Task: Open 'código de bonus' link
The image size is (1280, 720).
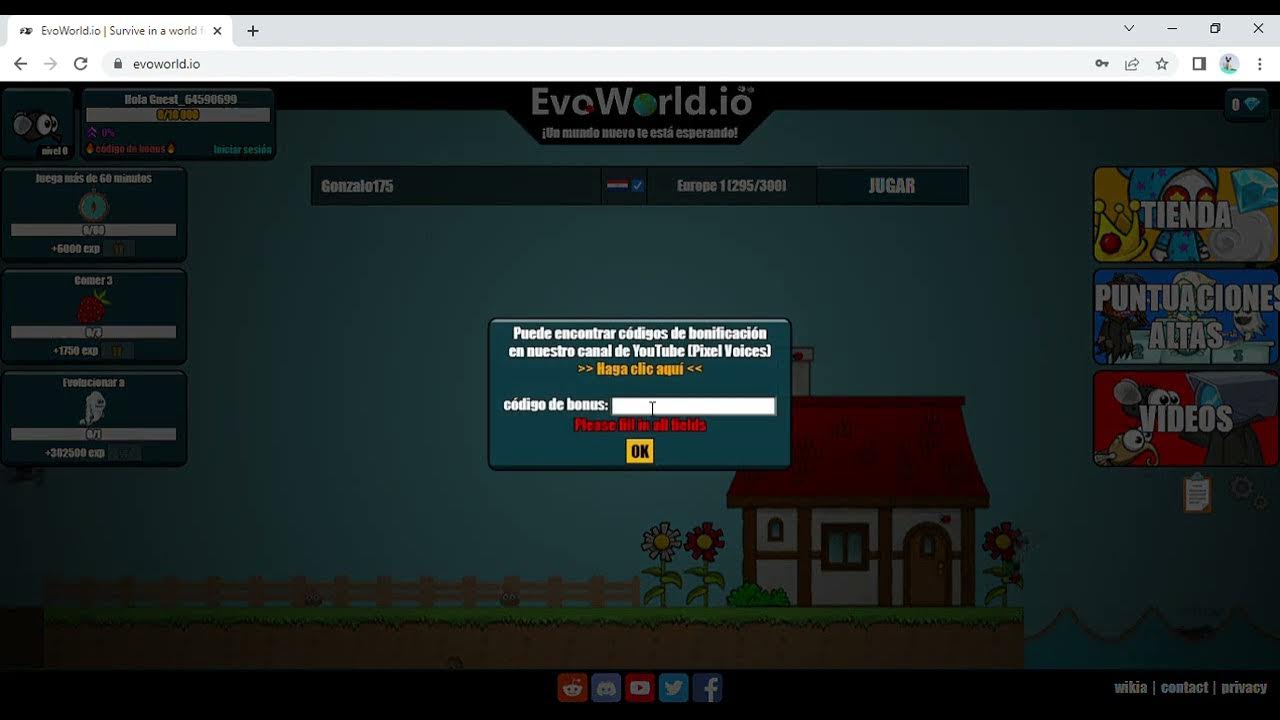Action: tap(130, 149)
